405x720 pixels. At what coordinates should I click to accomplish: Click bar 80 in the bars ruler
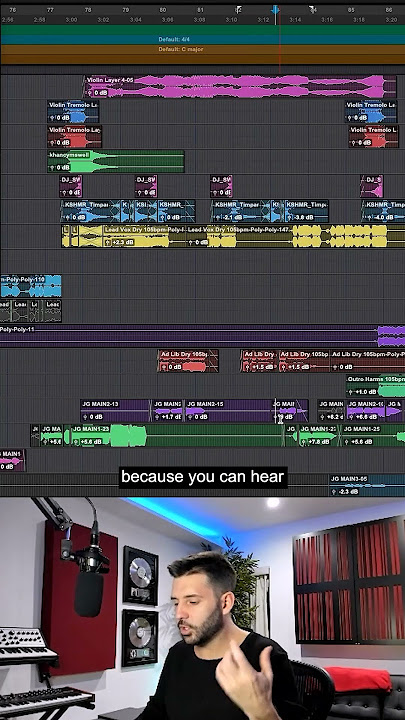pos(163,10)
